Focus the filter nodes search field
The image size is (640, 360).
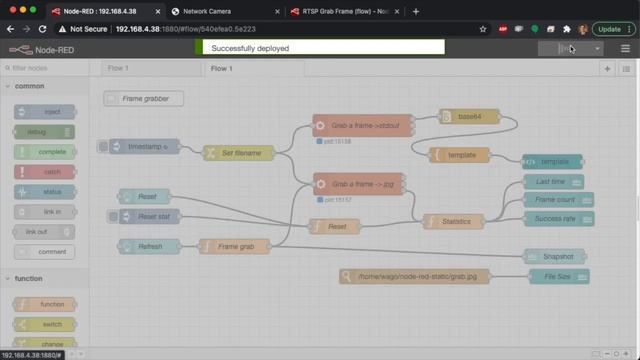(45, 68)
